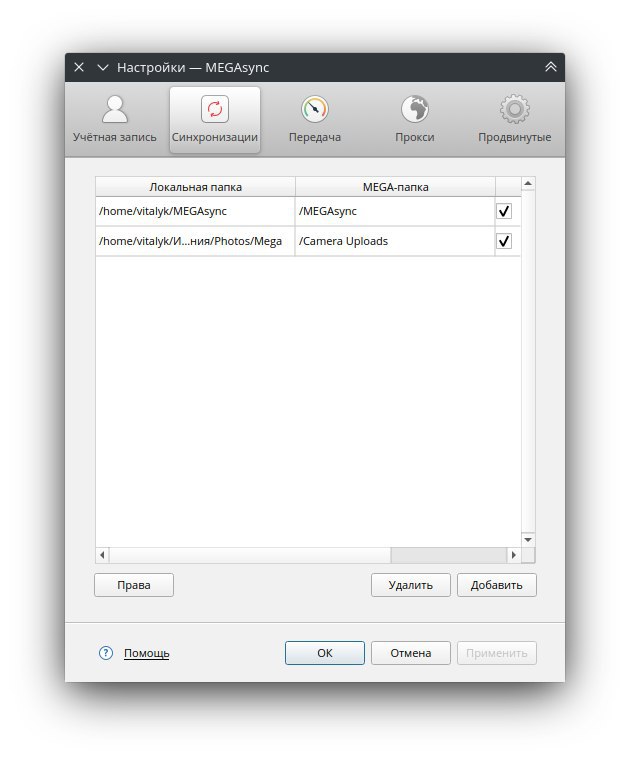Open the Прокси globe icon

point(415,109)
